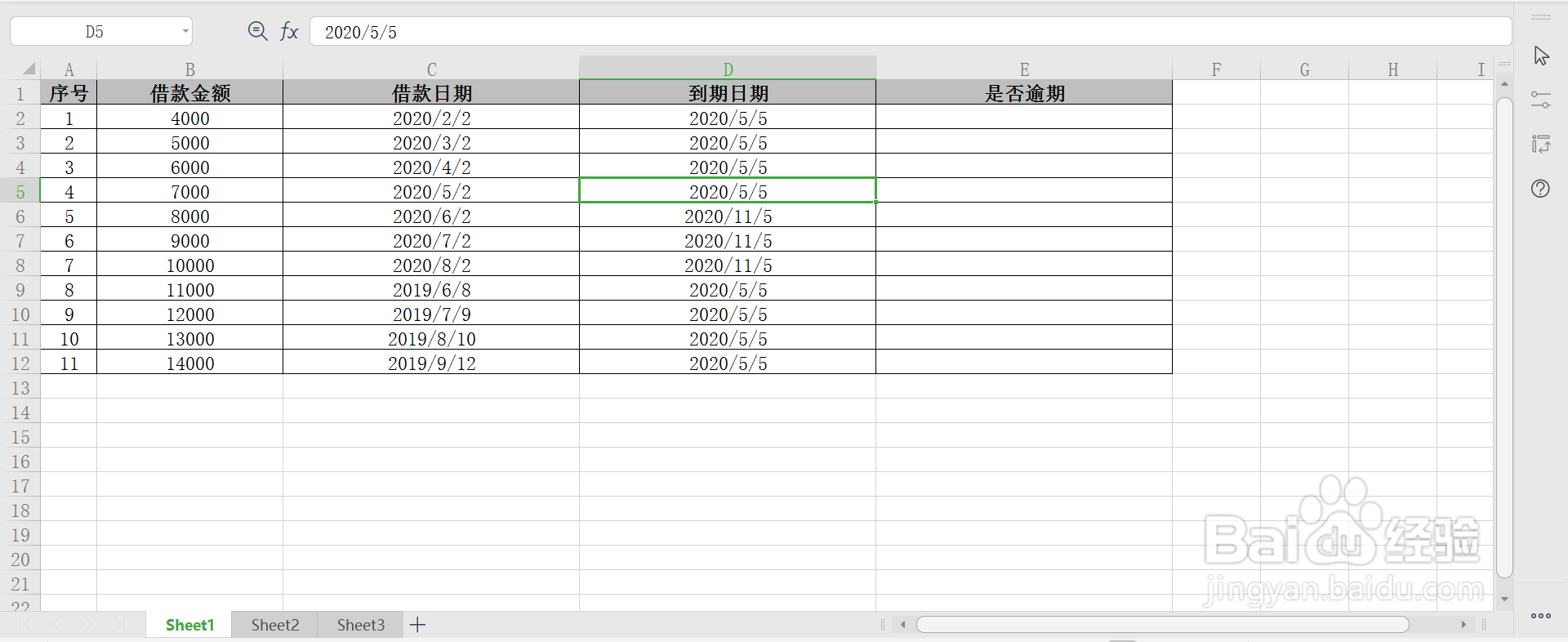Click the 到期日期 header cell

point(728,92)
